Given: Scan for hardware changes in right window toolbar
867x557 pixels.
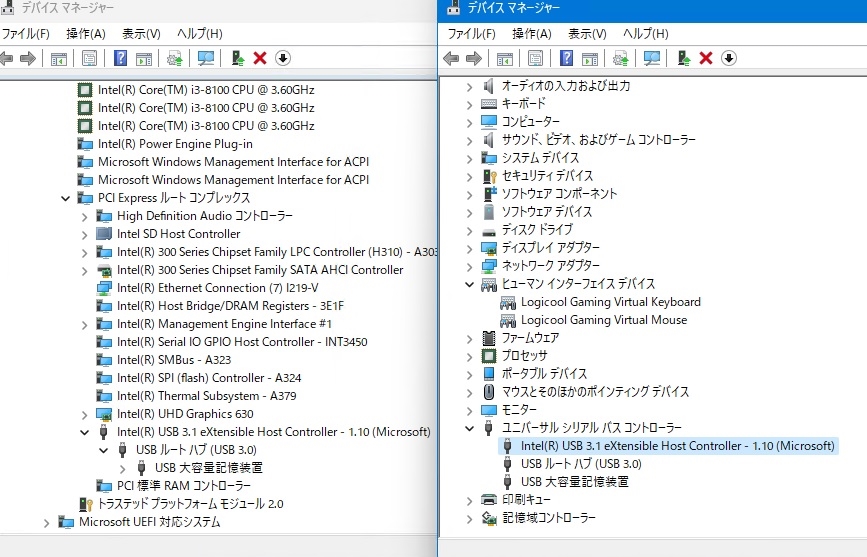Looking at the screenshot, I should coord(652,58).
